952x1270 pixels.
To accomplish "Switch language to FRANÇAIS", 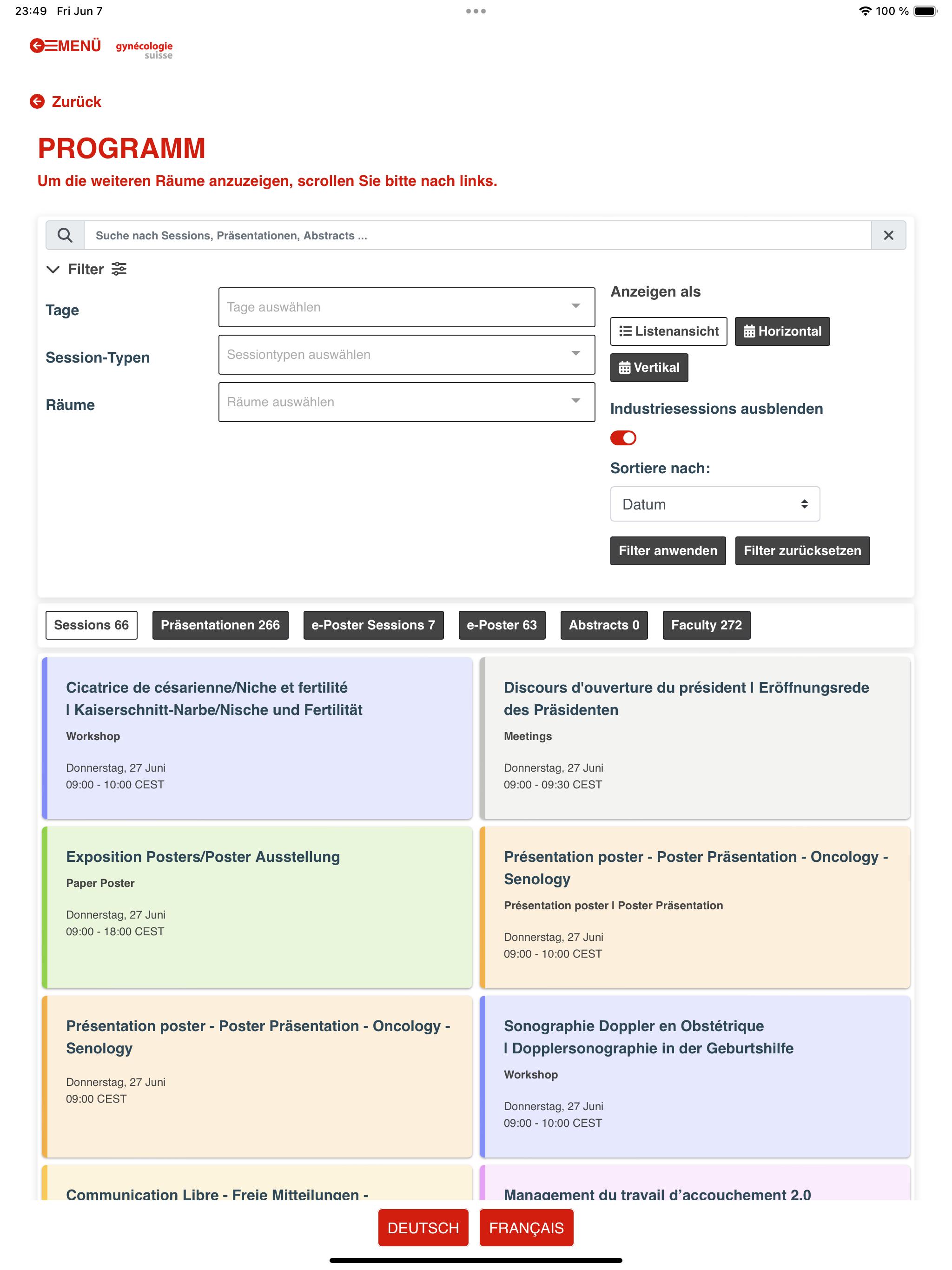I will [x=526, y=1228].
